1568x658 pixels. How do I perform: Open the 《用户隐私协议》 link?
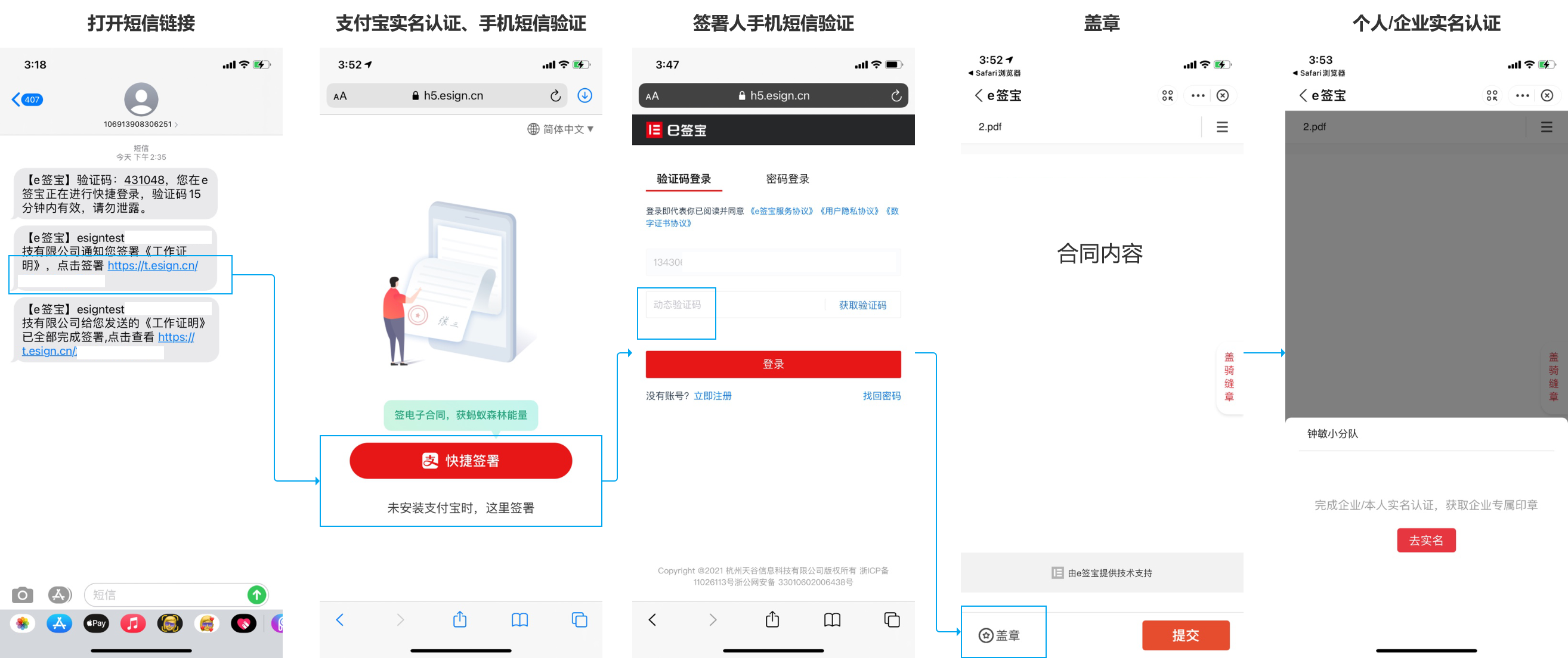(849, 211)
